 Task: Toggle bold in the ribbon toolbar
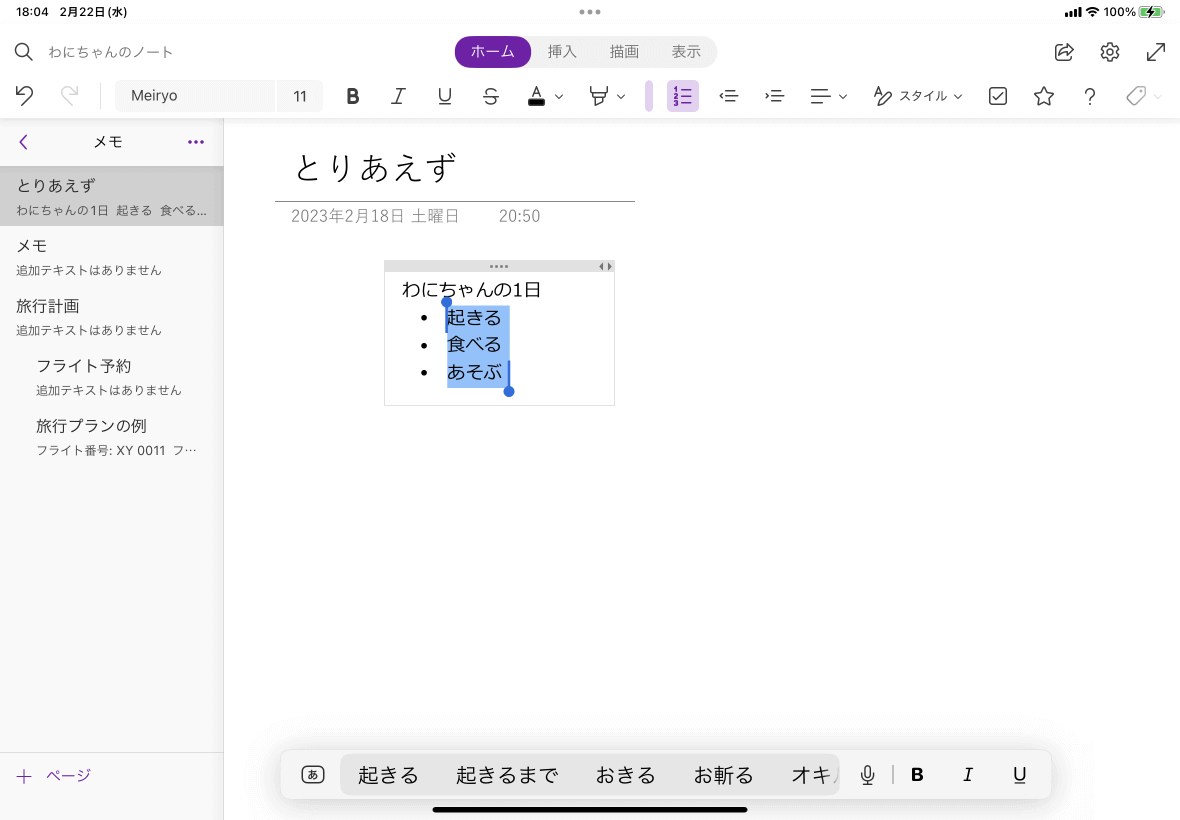click(x=353, y=96)
